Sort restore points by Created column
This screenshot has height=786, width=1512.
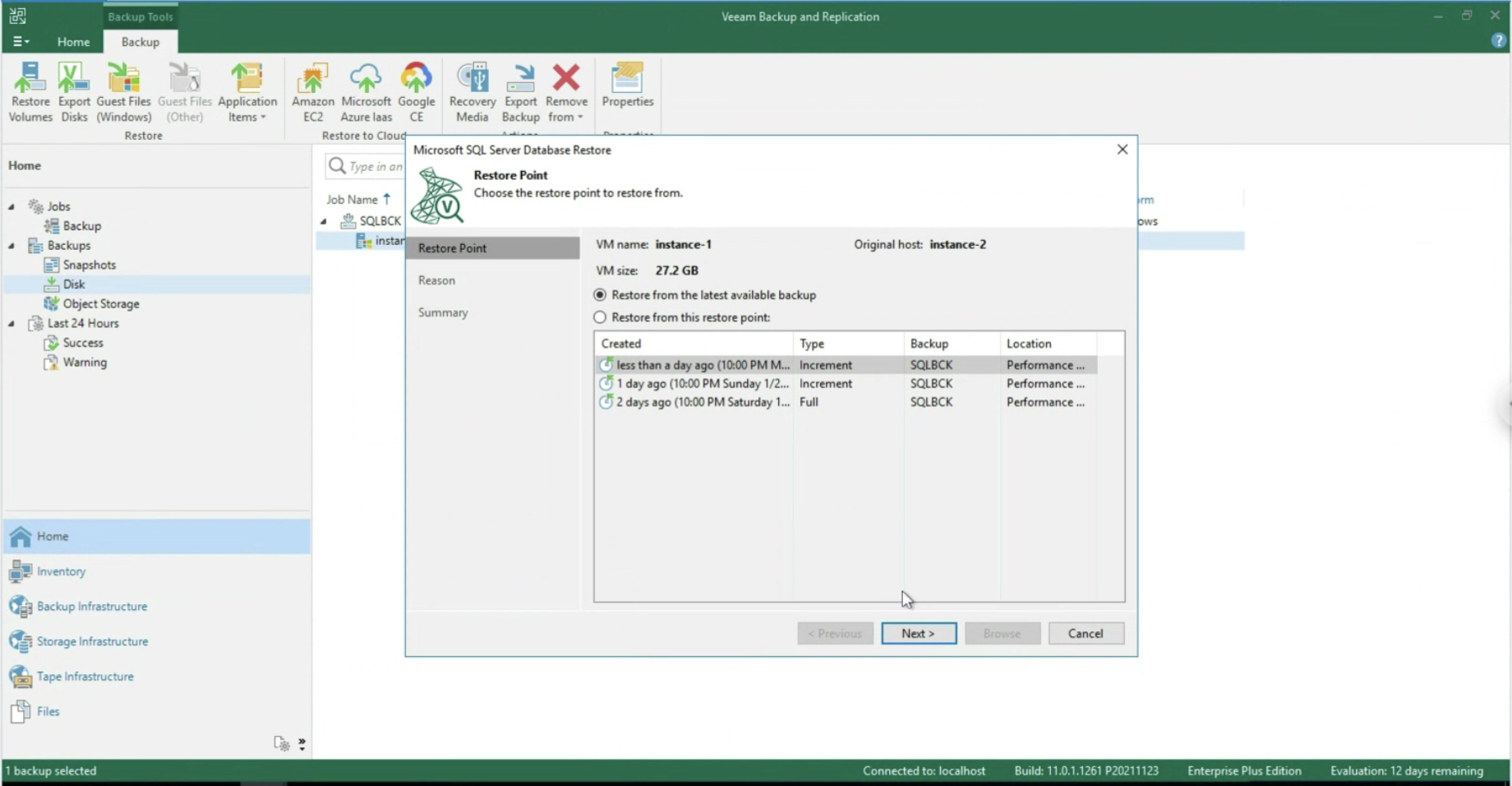[x=694, y=344]
